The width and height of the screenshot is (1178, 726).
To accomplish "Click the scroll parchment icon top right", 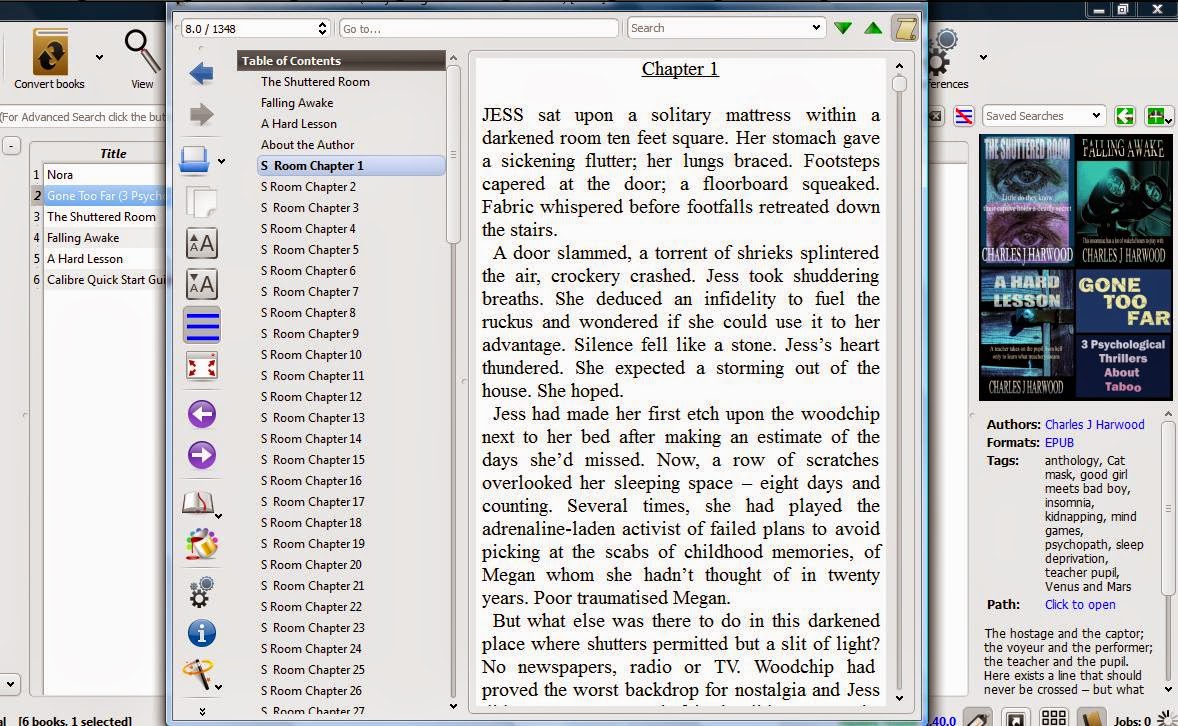I will (x=905, y=29).
